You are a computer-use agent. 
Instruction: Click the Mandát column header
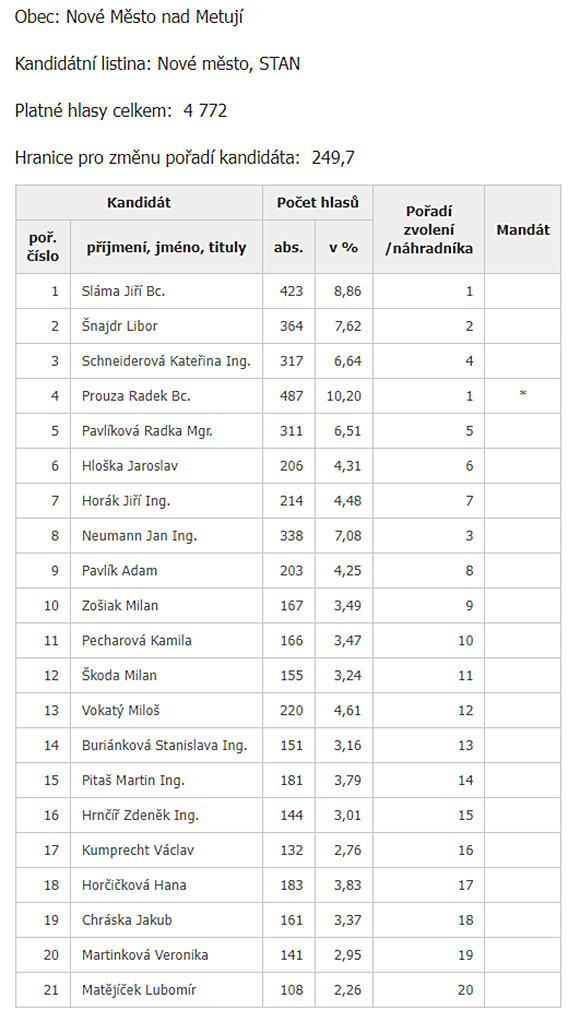coord(523,229)
